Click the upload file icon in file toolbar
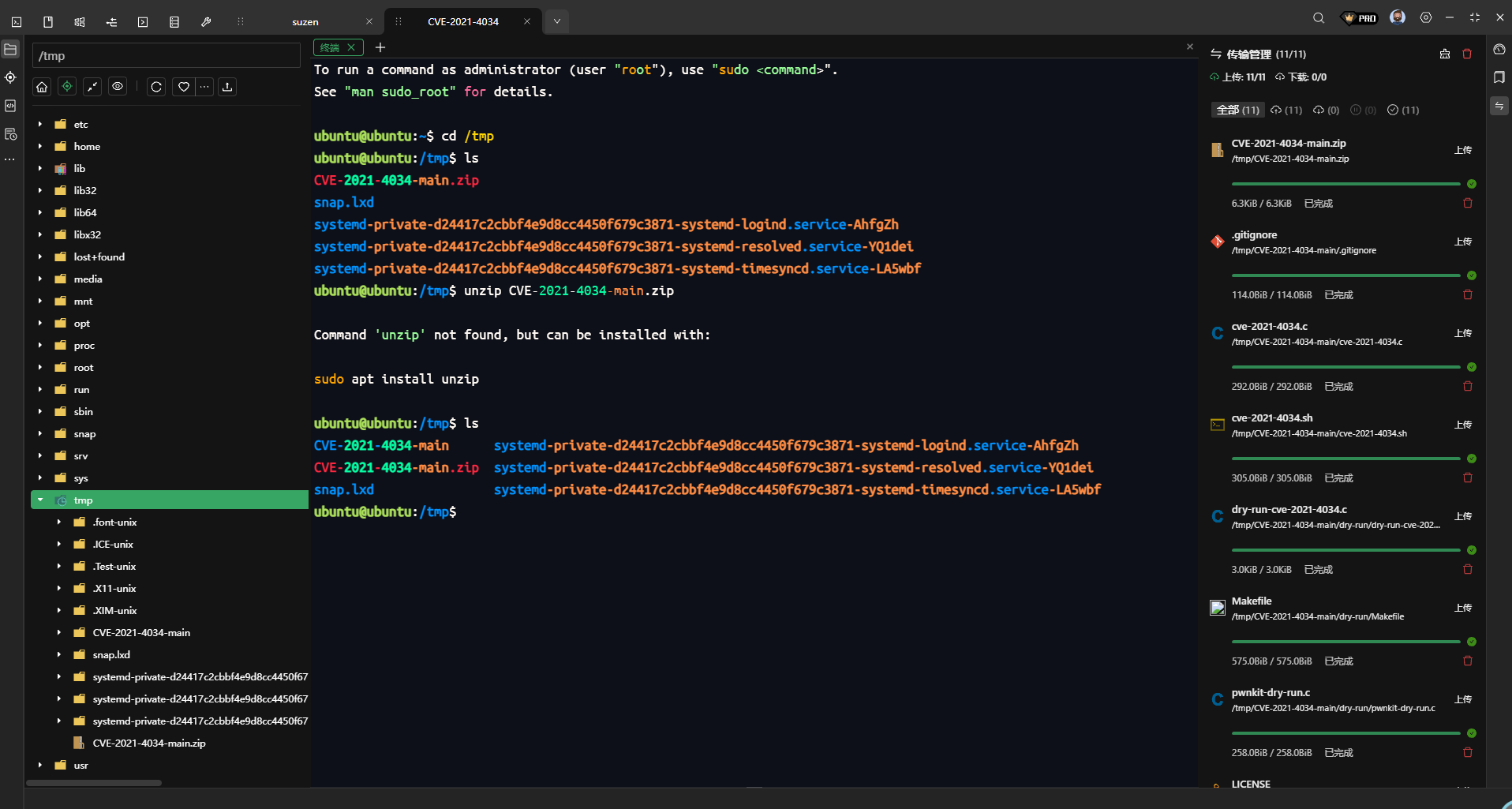The height and width of the screenshot is (809, 1512). pyautogui.click(x=227, y=87)
